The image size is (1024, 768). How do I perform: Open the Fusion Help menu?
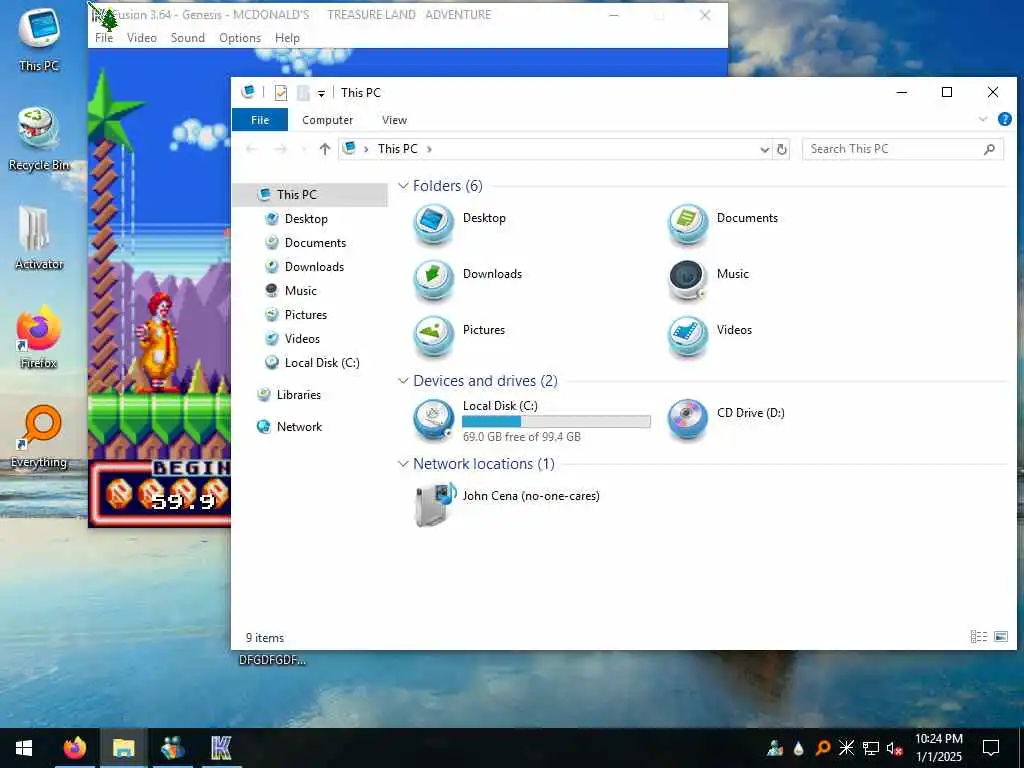coord(287,38)
